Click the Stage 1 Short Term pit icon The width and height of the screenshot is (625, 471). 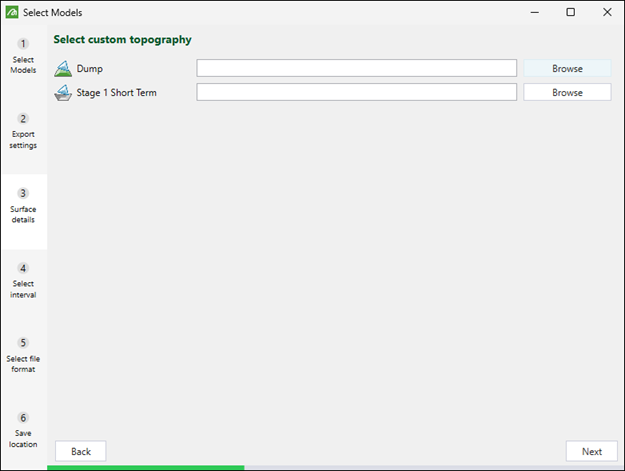click(x=63, y=93)
